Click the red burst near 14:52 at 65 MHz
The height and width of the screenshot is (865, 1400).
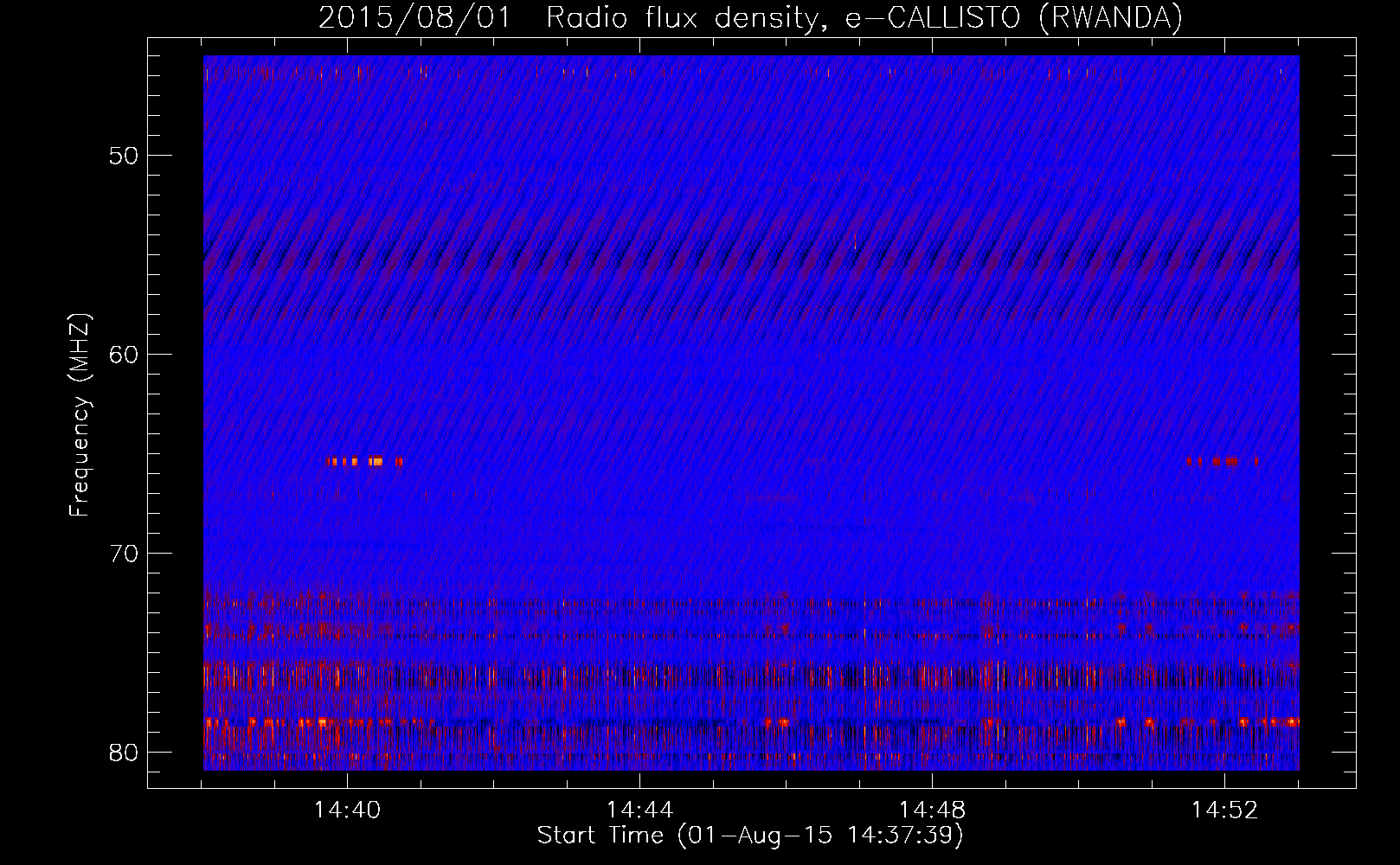click(1223, 462)
